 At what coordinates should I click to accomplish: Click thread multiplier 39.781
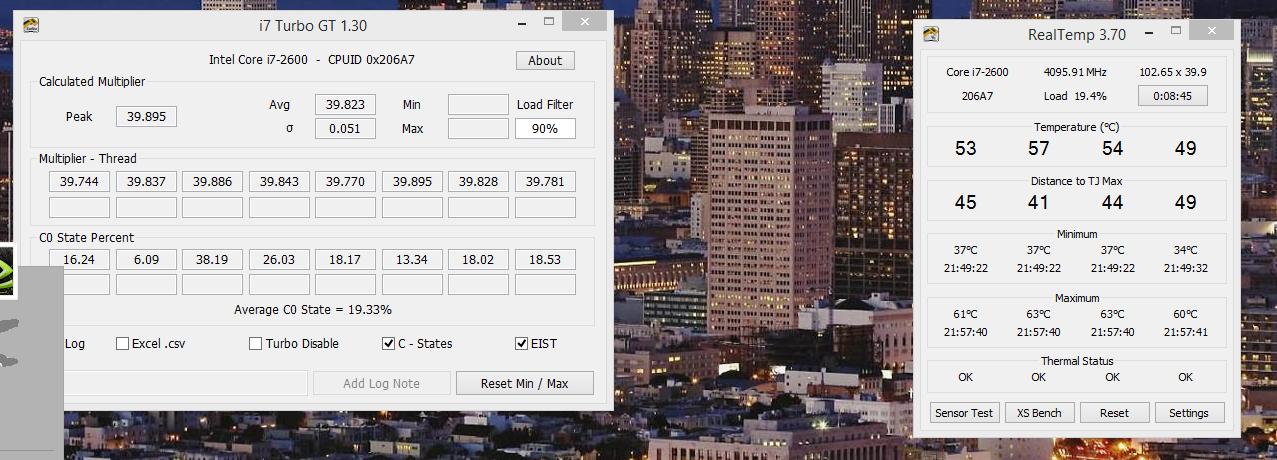point(545,181)
